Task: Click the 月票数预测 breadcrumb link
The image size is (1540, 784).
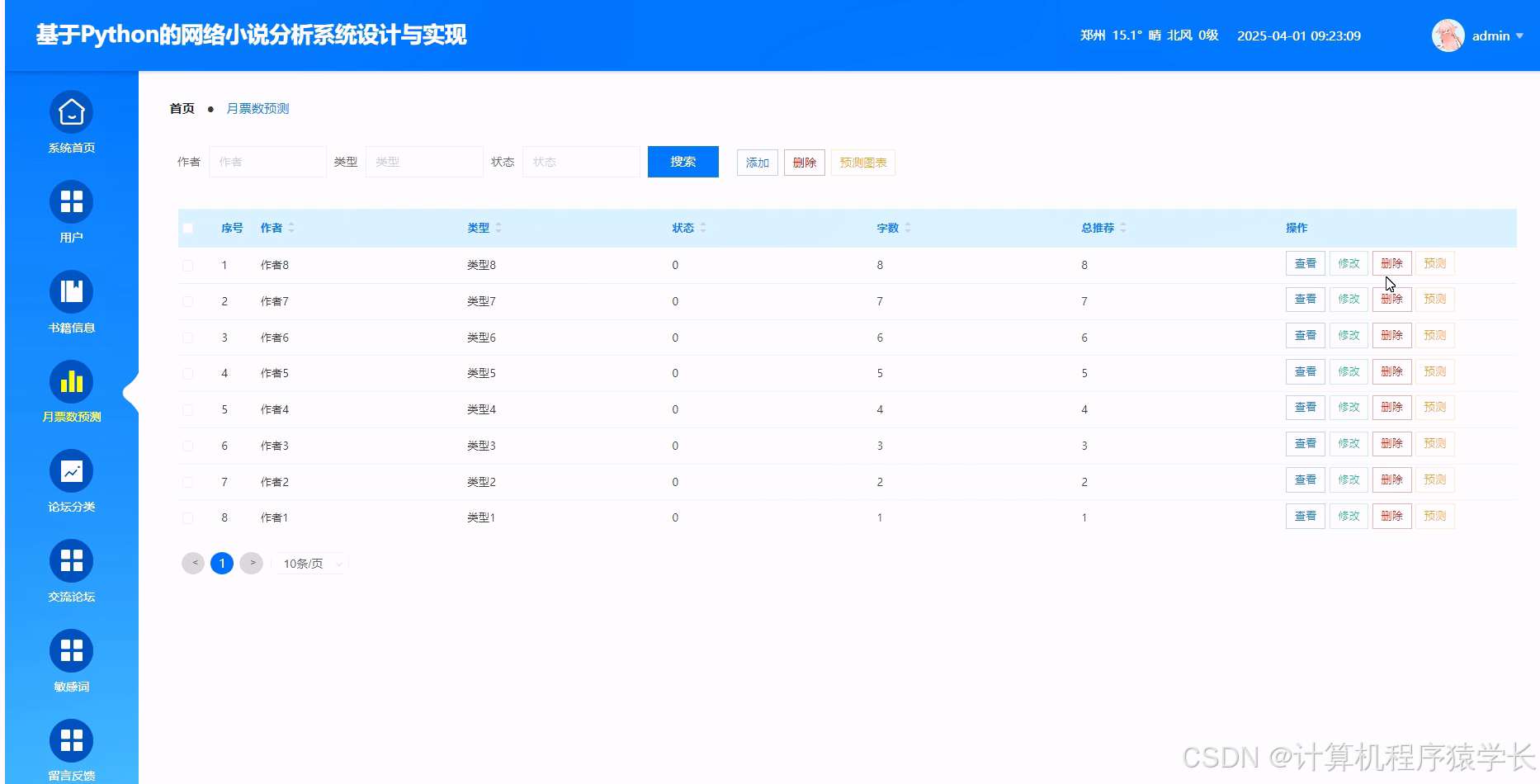Action: tap(257, 108)
